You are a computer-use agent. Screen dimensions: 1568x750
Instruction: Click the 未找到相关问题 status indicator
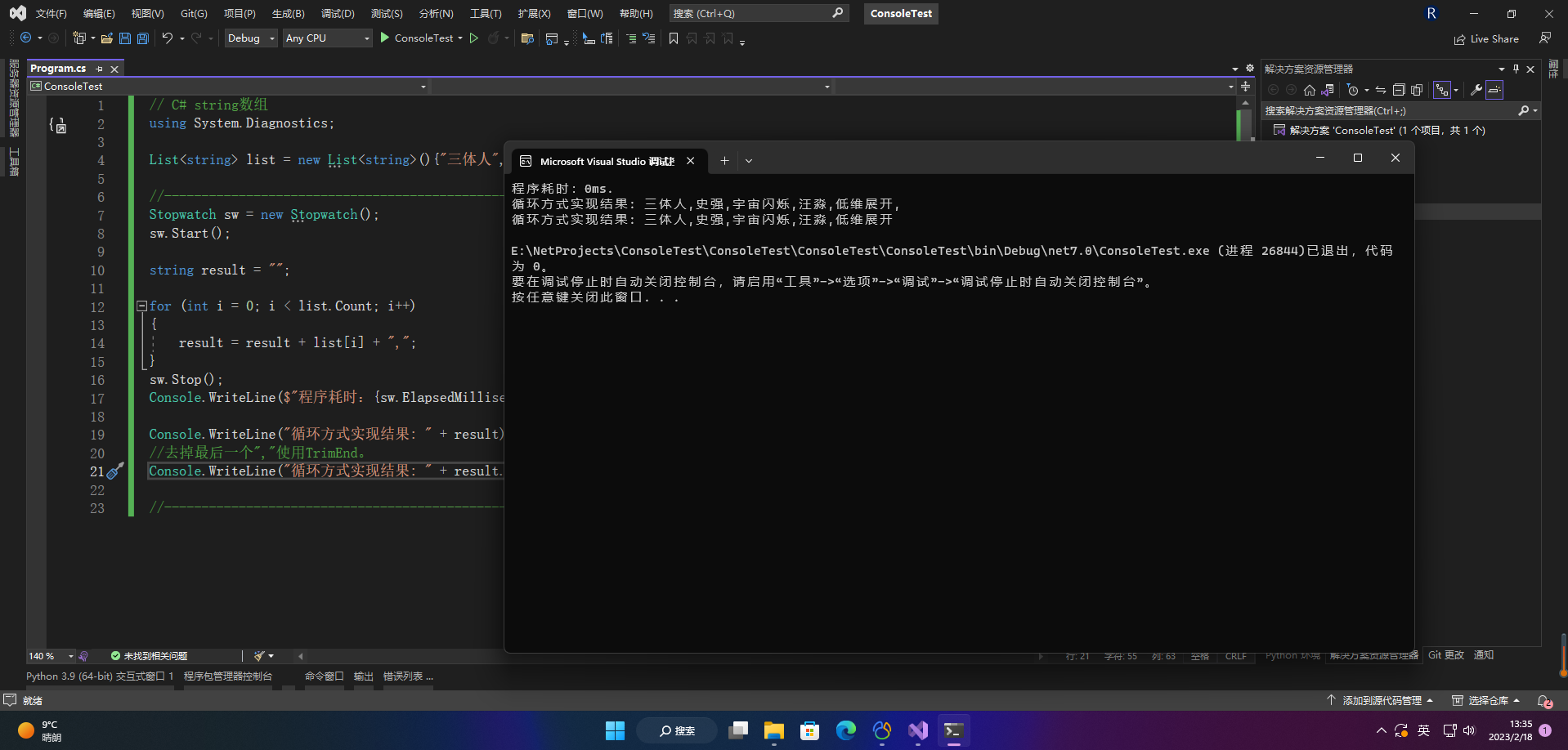pos(149,656)
